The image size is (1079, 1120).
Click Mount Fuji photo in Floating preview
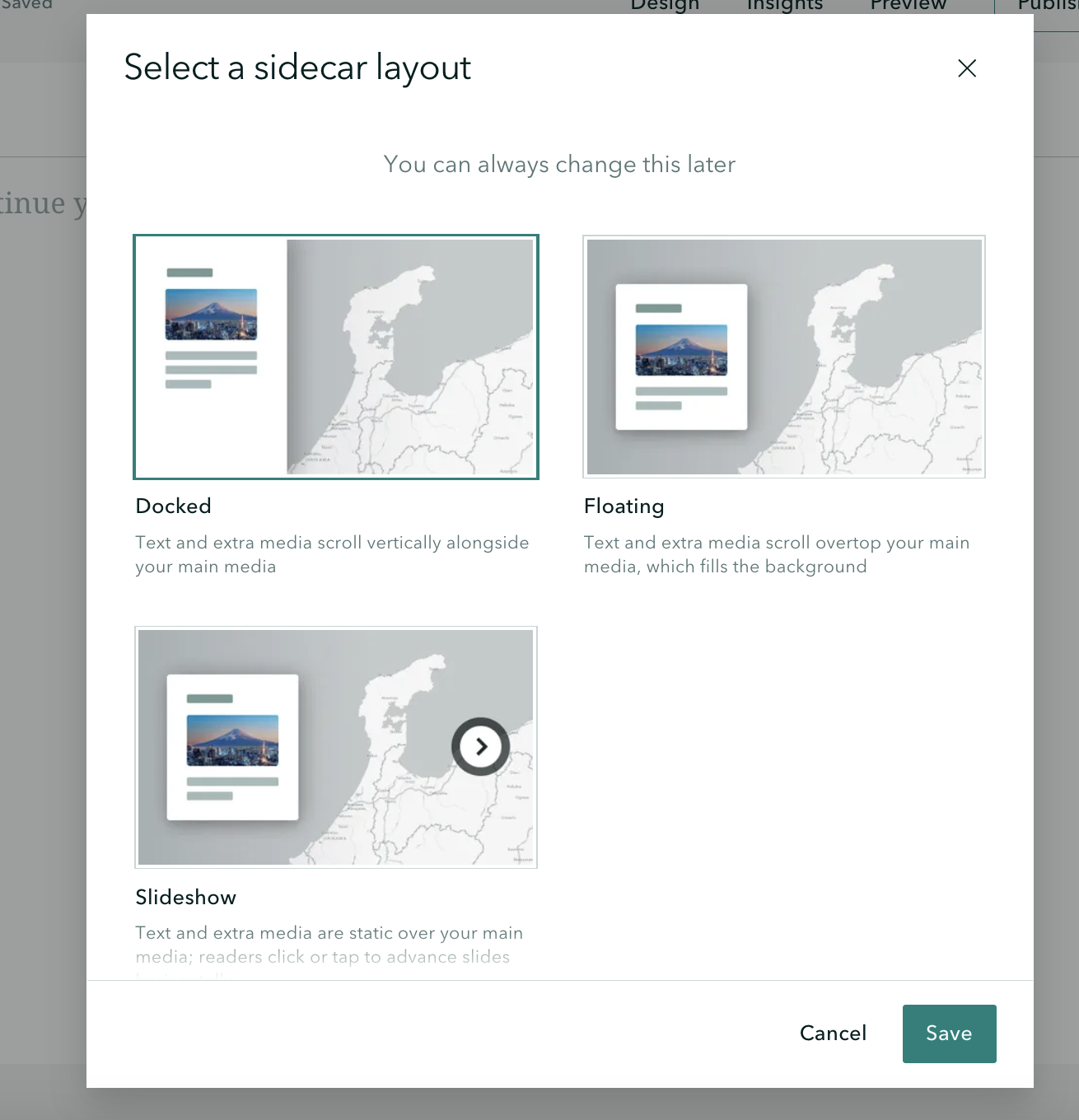coord(681,350)
